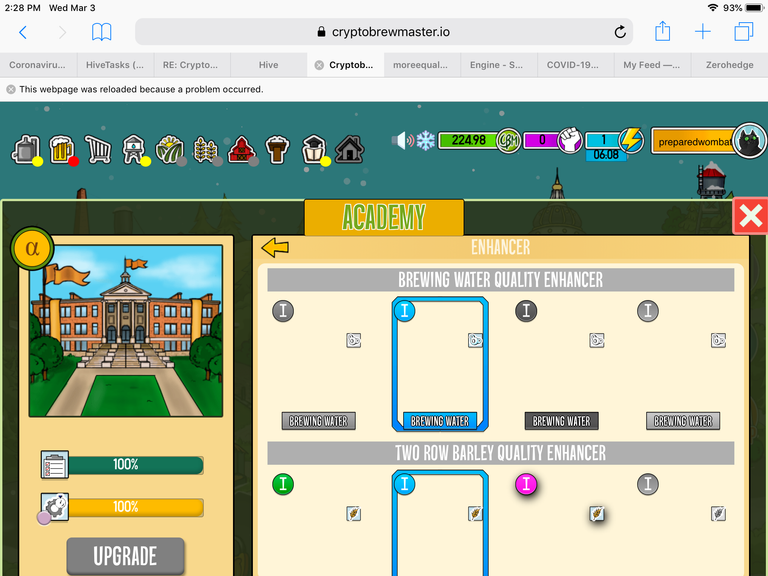Open the academy graduation cap icon
Image resolution: width=768 pixels, height=576 pixels.
pos(314,149)
